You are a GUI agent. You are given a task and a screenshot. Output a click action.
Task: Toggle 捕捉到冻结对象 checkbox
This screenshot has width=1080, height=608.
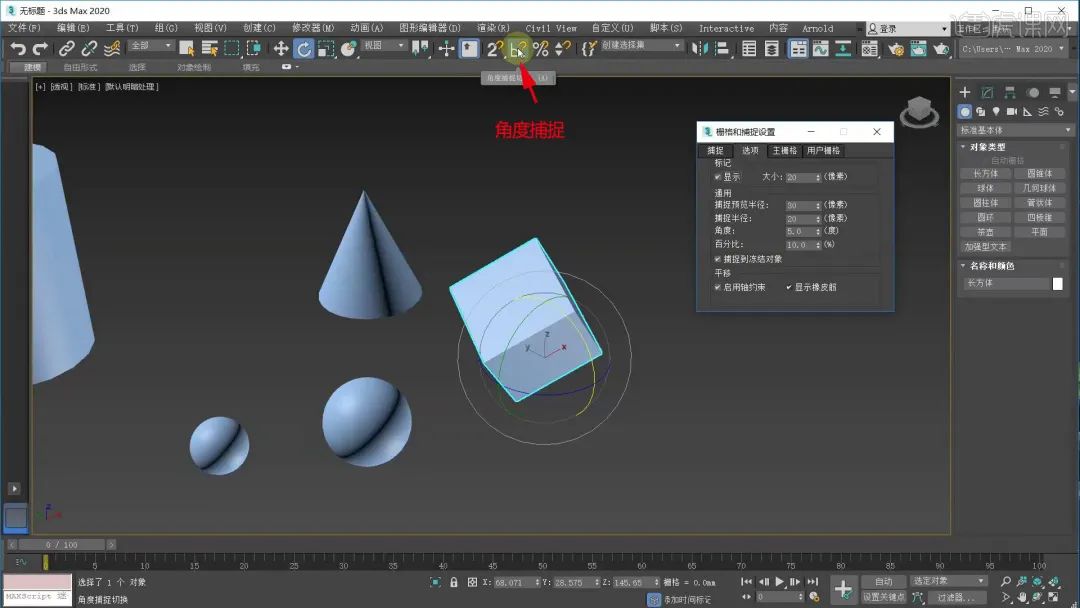coord(717,258)
